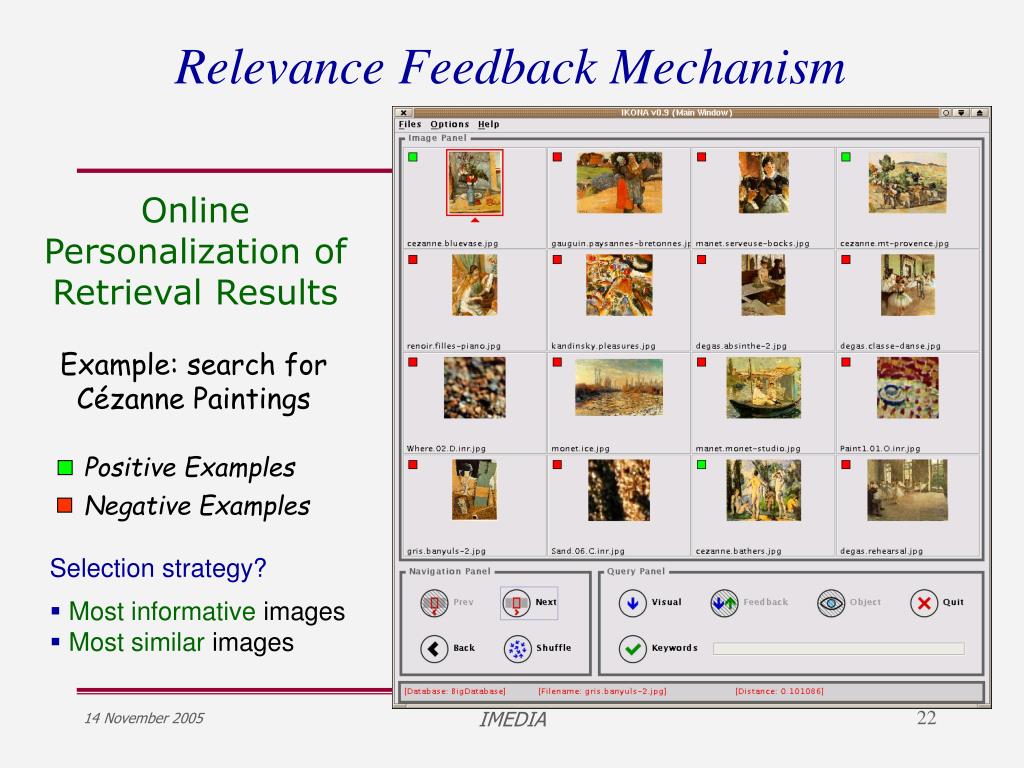Screen dimensions: 1024x768
Task: Select the Where.02.D.inr.jpg texture thumbnail
Action: pyautogui.click(x=475, y=388)
